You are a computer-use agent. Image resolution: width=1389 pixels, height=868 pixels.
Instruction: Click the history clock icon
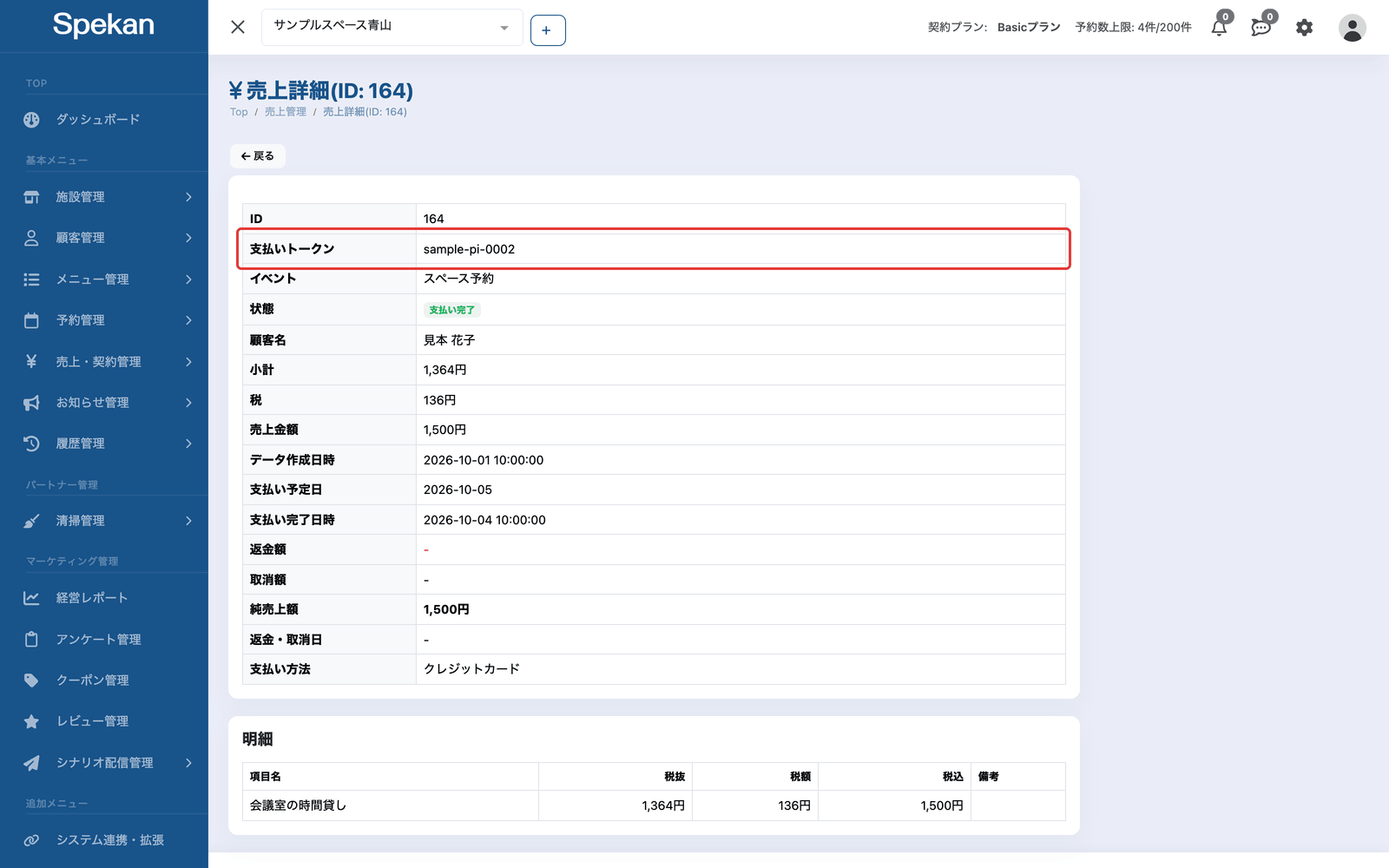pyautogui.click(x=31, y=444)
